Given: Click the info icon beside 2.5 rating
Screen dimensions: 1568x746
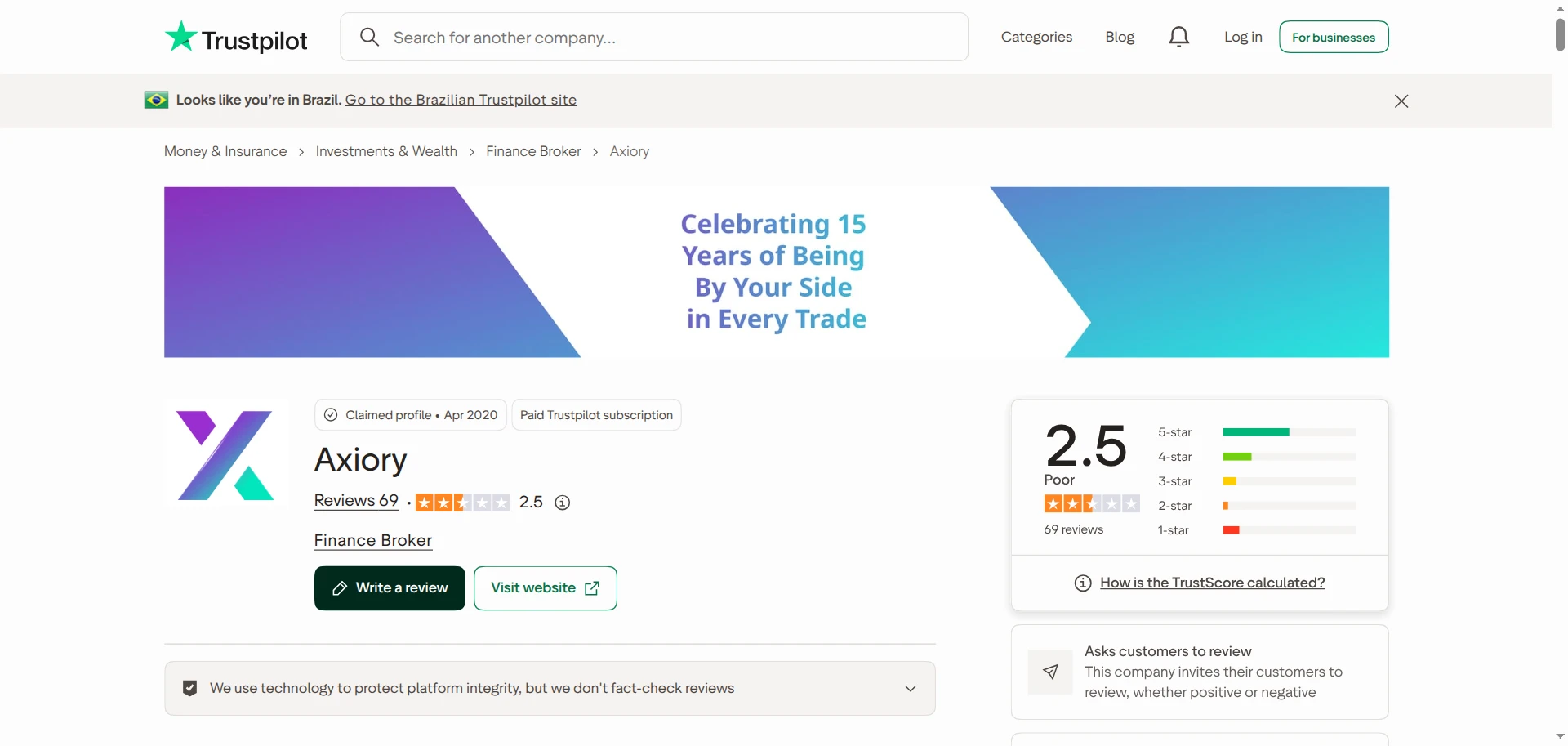Looking at the screenshot, I should click(563, 503).
